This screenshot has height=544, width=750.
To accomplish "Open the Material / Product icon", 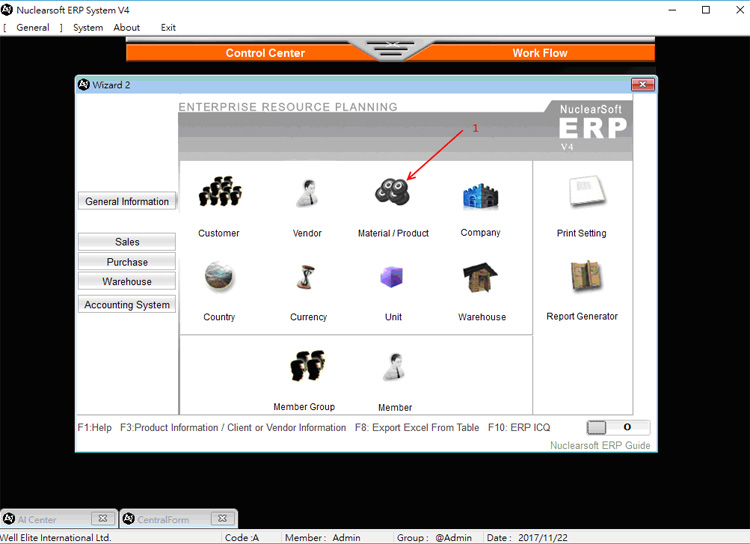I will click(x=392, y=191).
